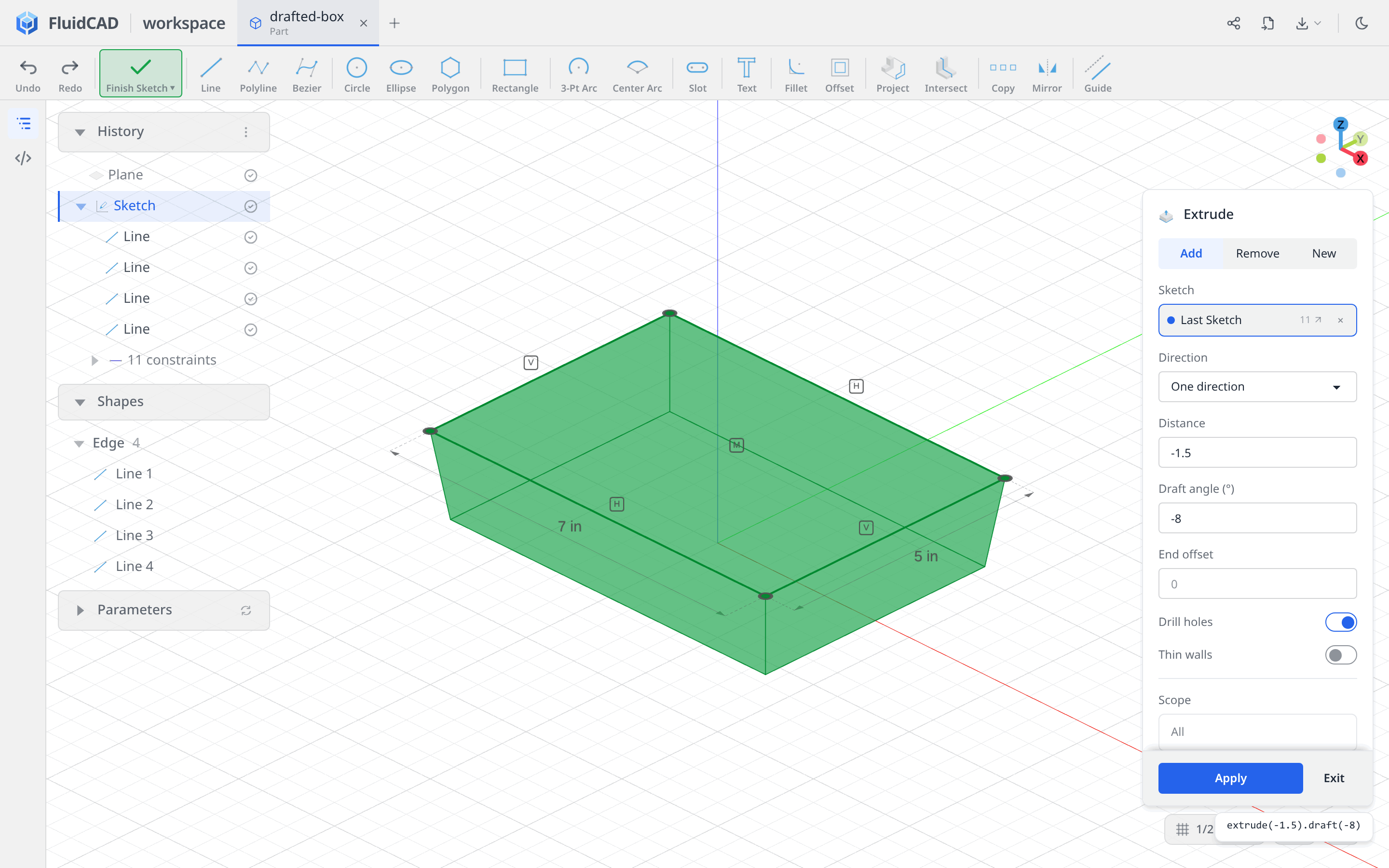This screenshot has height=868, width=1389.
Task: Activate the Polygon tool
Action: tap(450, 75)
